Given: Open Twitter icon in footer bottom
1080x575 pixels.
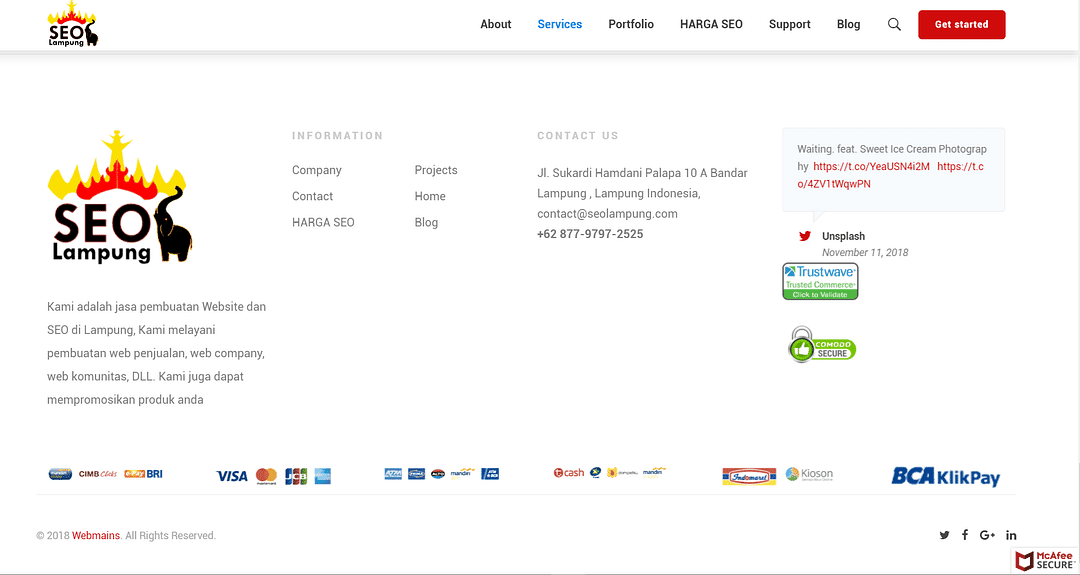Looking at the screenshot, I should 944,535.
